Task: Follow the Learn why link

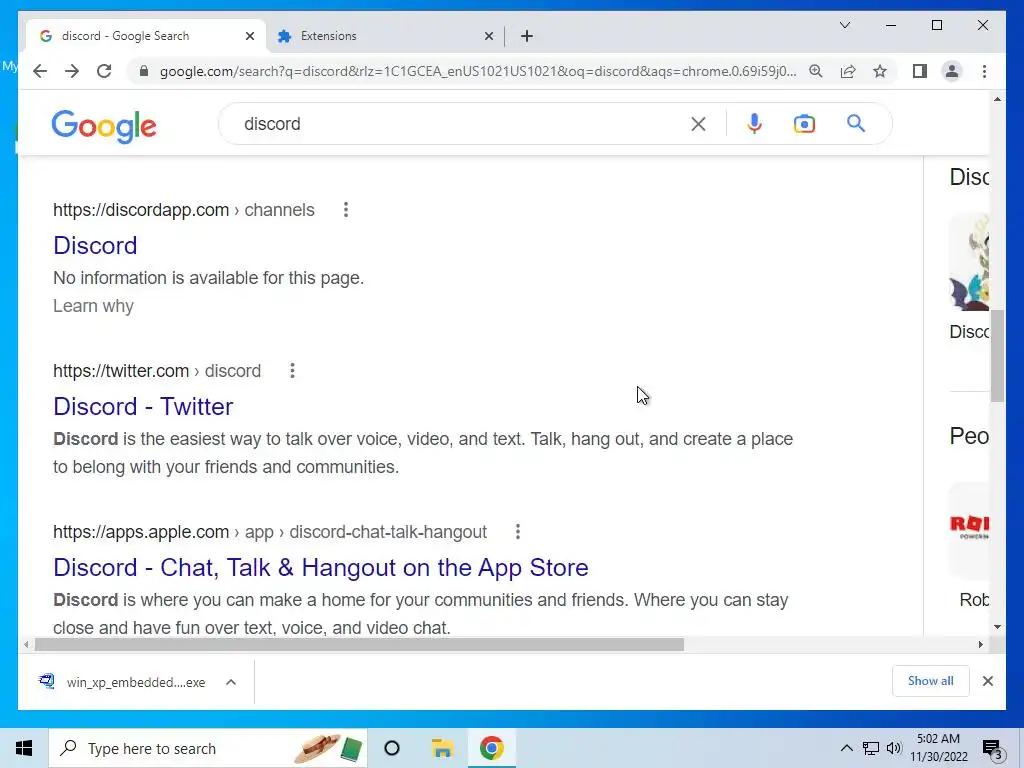Action: pos(93,306)
